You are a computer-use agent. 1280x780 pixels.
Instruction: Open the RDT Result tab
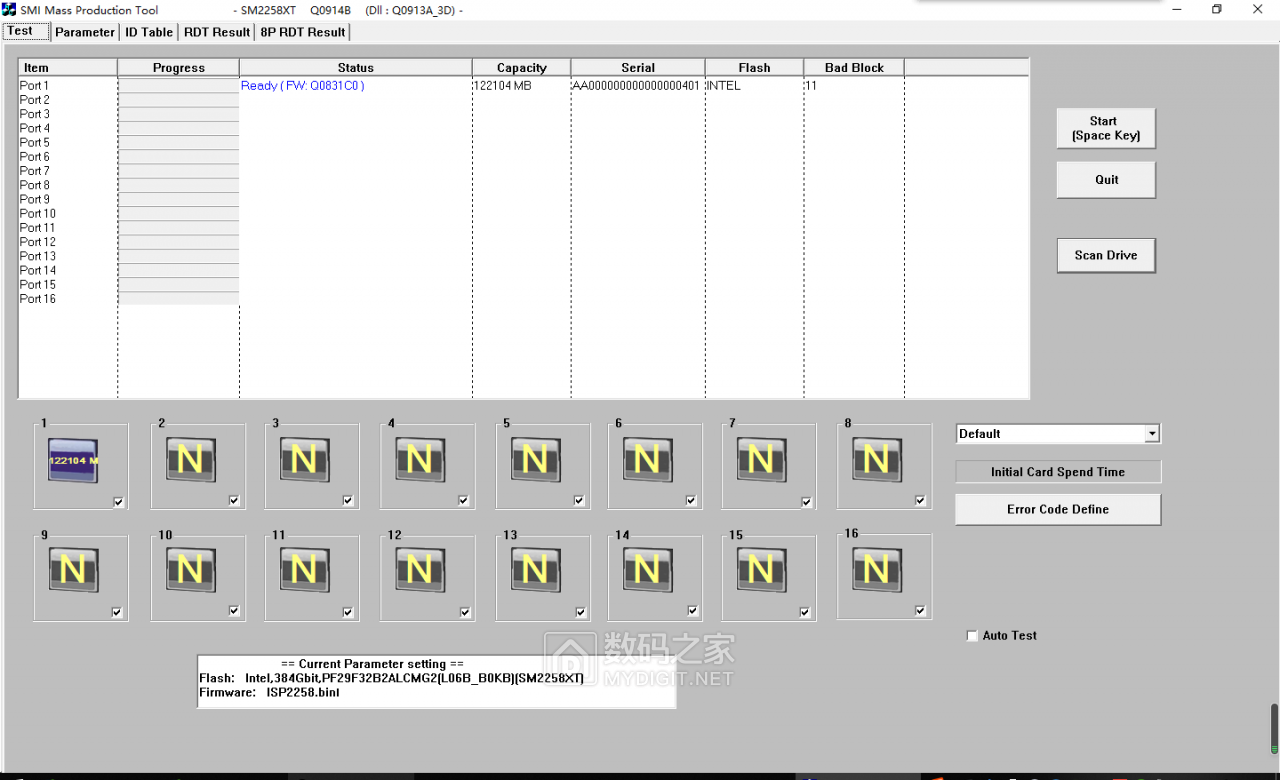tap(217, 32)
